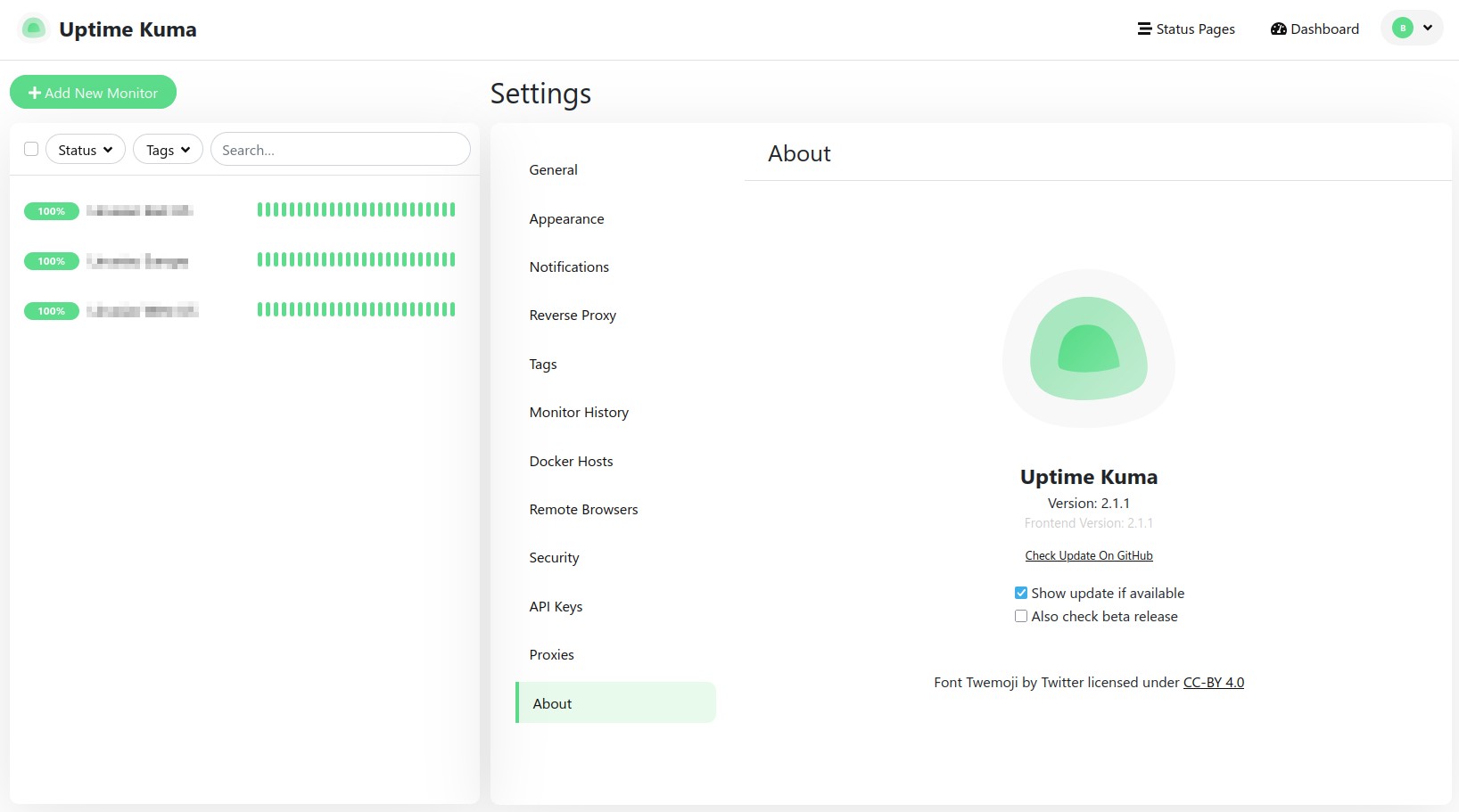Open the CC-BY 4.0 license link
Image resolution: width=1459 pixels, height=812 pixels.
tap(1213, 683)
